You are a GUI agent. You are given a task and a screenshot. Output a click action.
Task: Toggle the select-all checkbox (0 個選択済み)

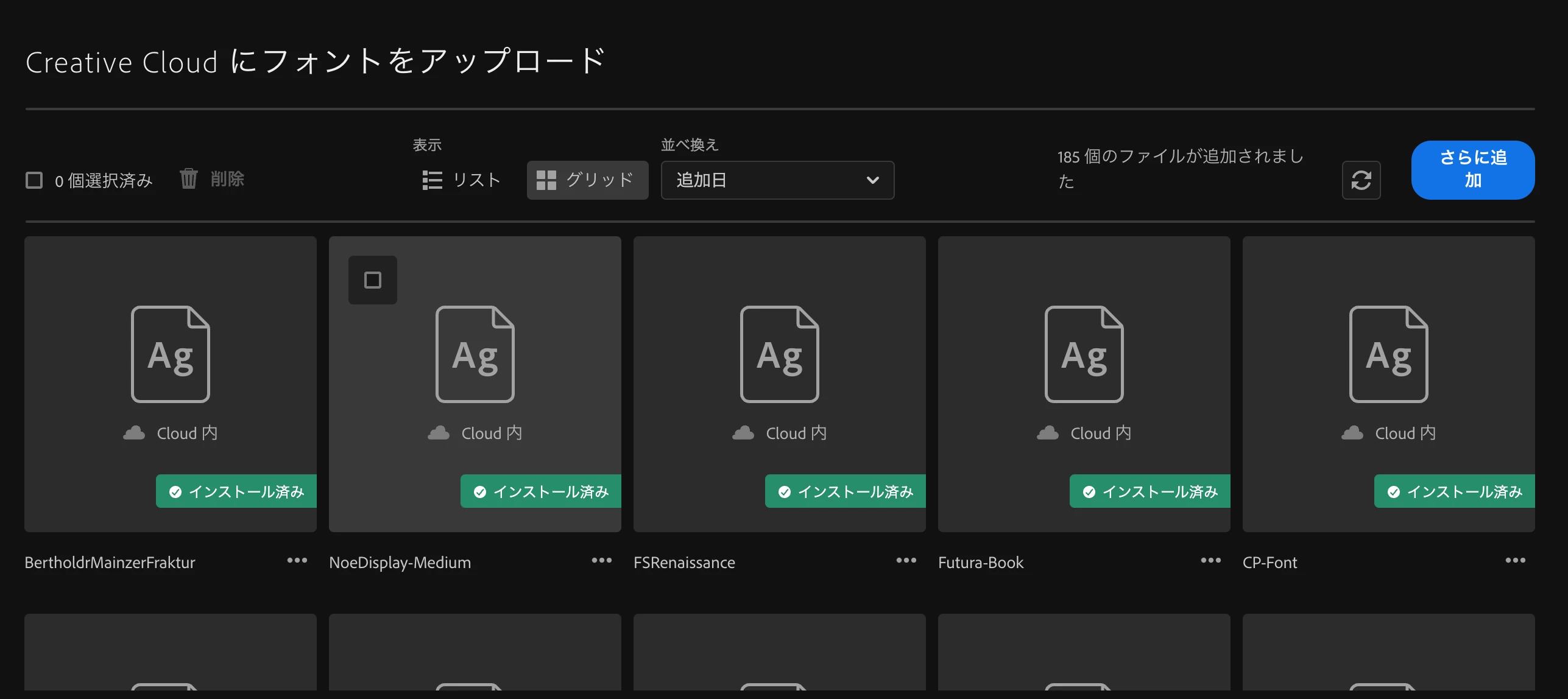tap(35, 180)
